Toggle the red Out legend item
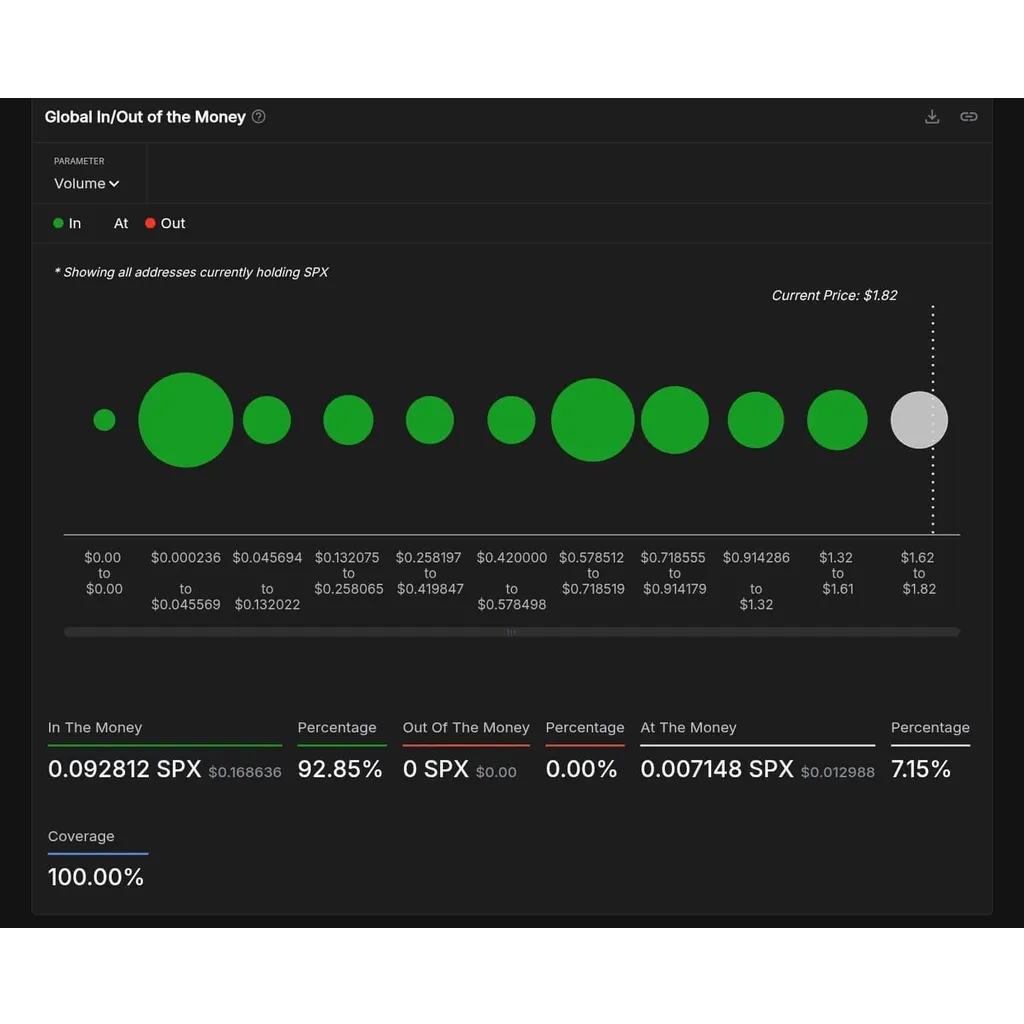Viewport: 1024px width, 1024px height. (165, 223)
